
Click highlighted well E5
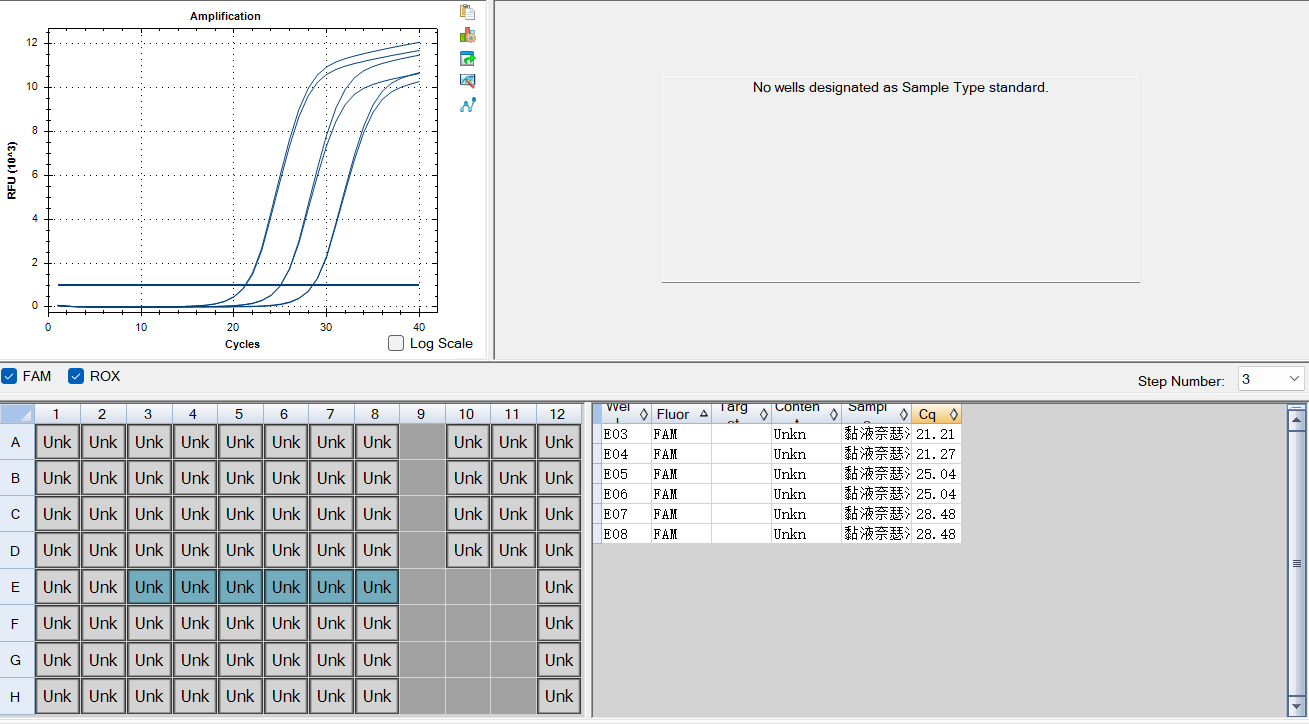click(240, 587)
